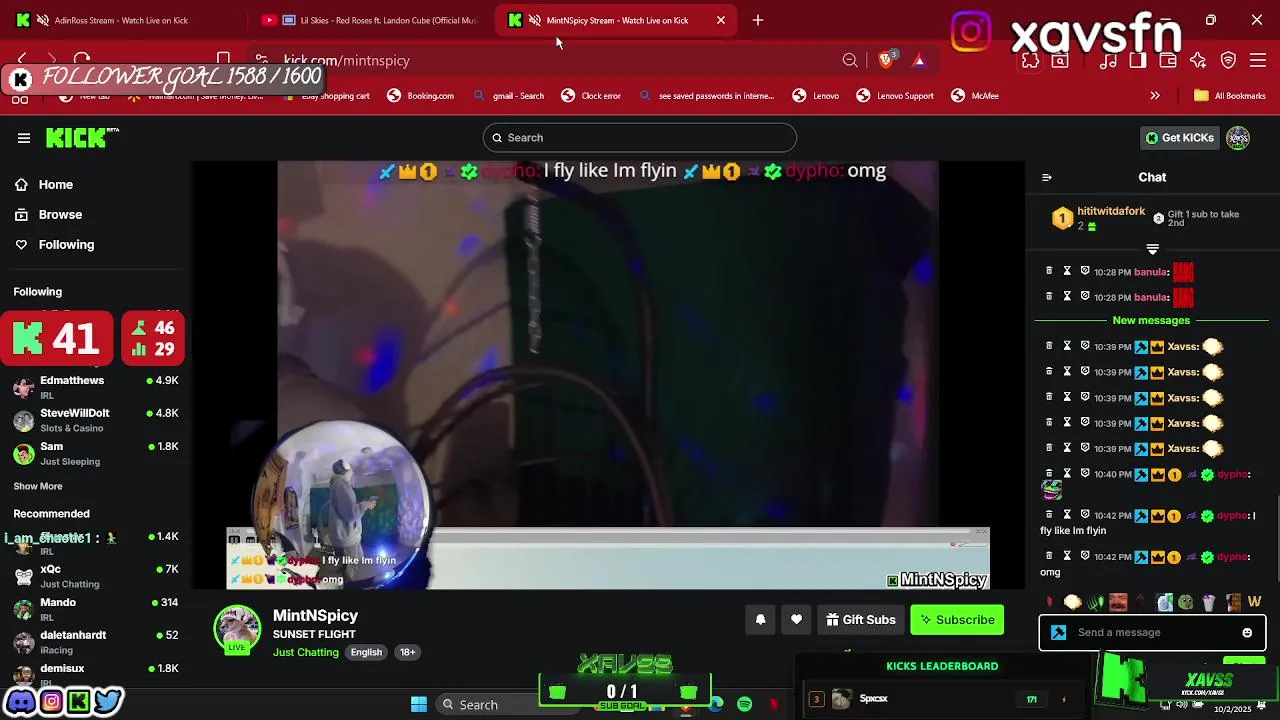The image size is (1280, 720).
Task: Click the Gift Subs button
Action: pyautogui.click(x=860, y=620)
